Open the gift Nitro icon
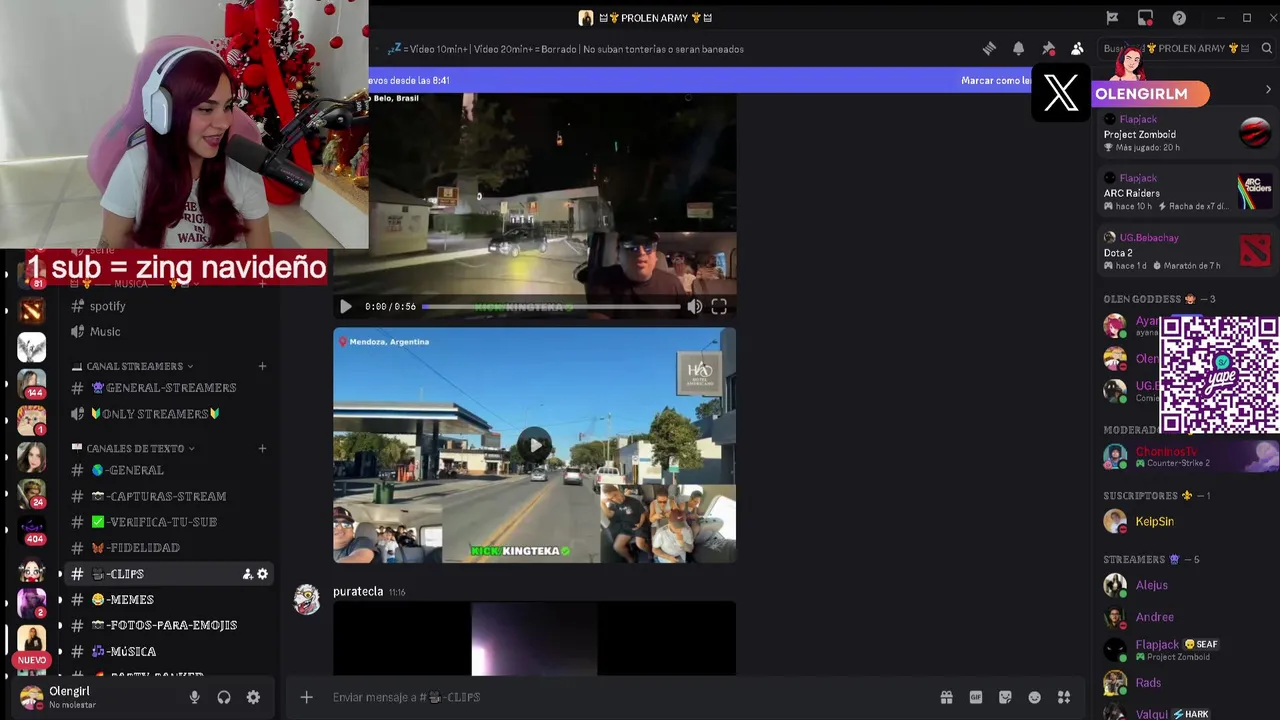1280x720 pixels. [x=946, y=697]
